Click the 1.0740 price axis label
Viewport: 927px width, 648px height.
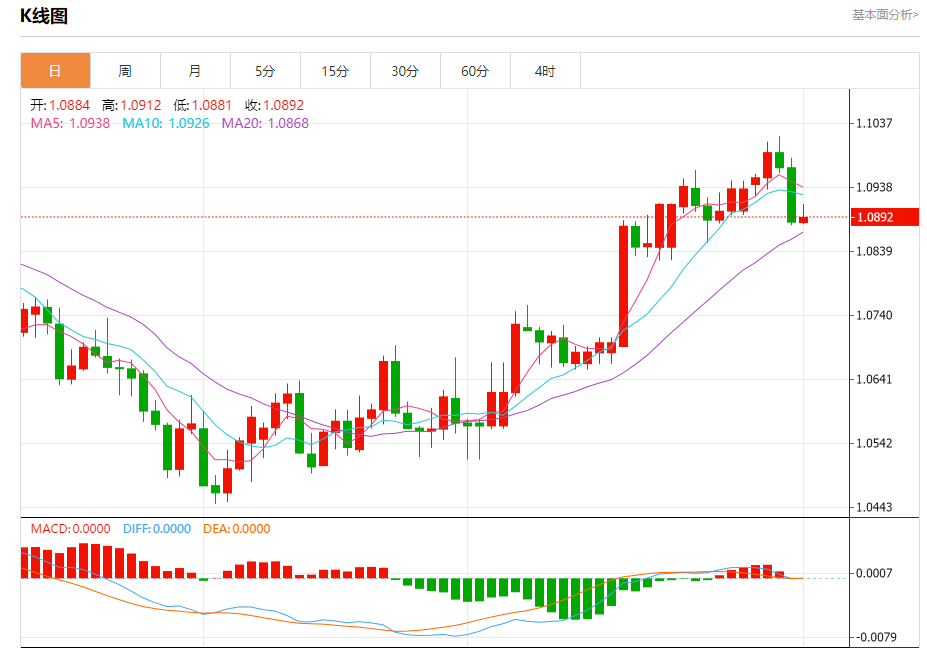coord(874,315)
